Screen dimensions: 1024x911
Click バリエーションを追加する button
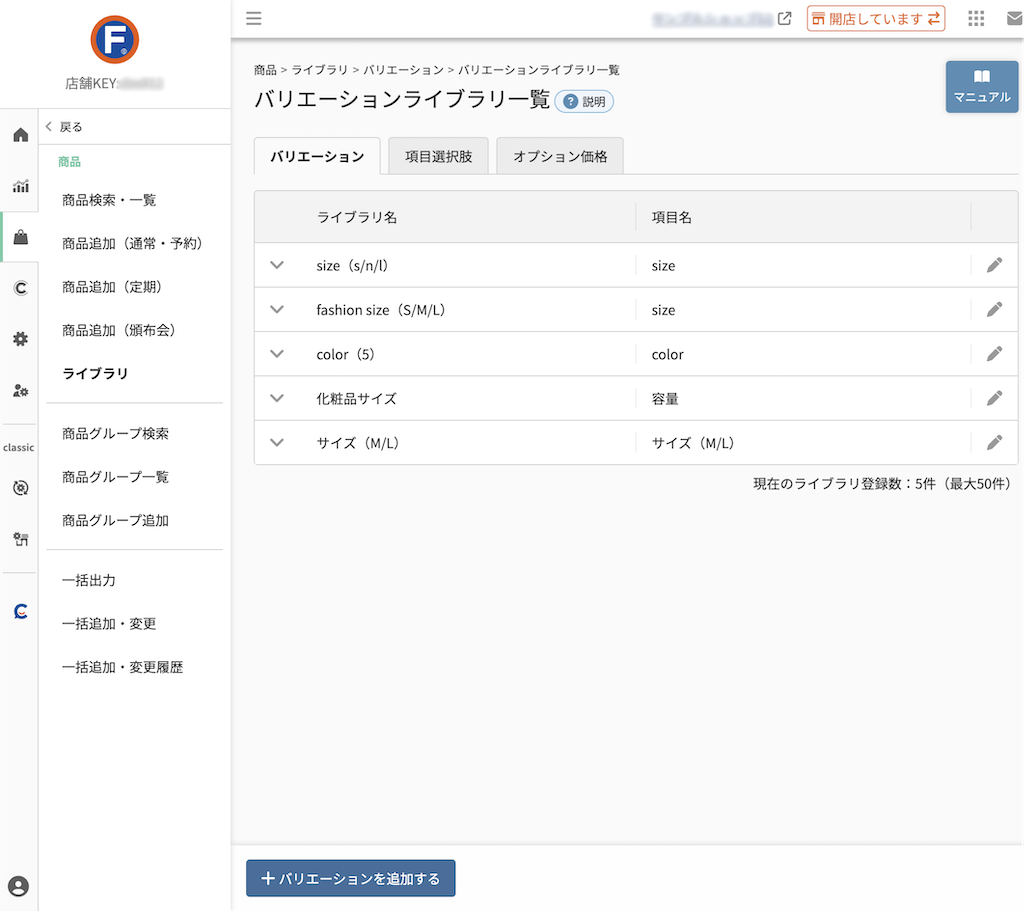[351, 878]
